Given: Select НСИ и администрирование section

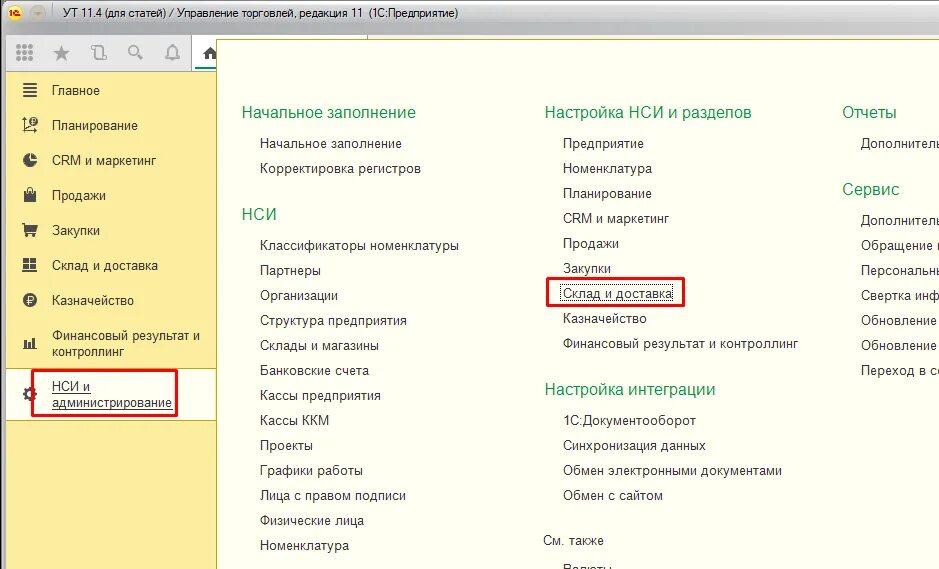Looking at the screenshot, I should (111, 394).
